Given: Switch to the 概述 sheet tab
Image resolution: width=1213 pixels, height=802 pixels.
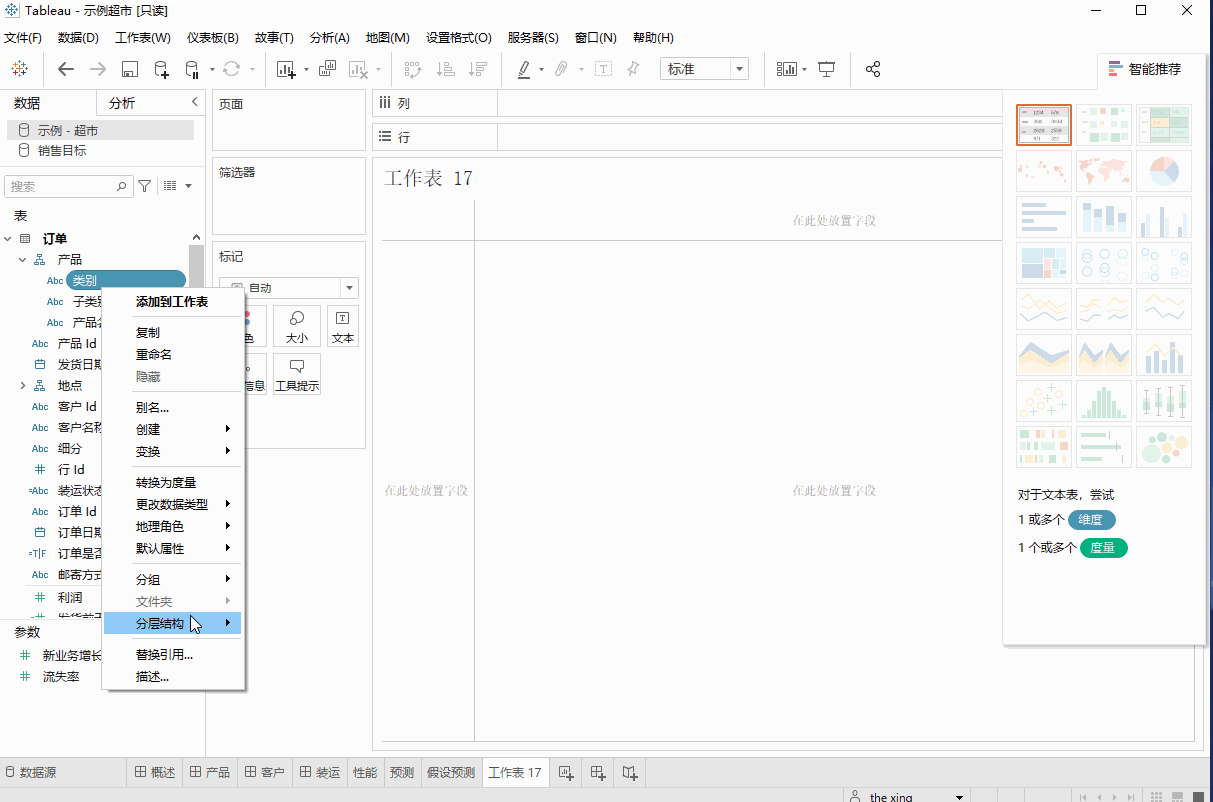Looking at the screenshot, I should tap(154, 772).
